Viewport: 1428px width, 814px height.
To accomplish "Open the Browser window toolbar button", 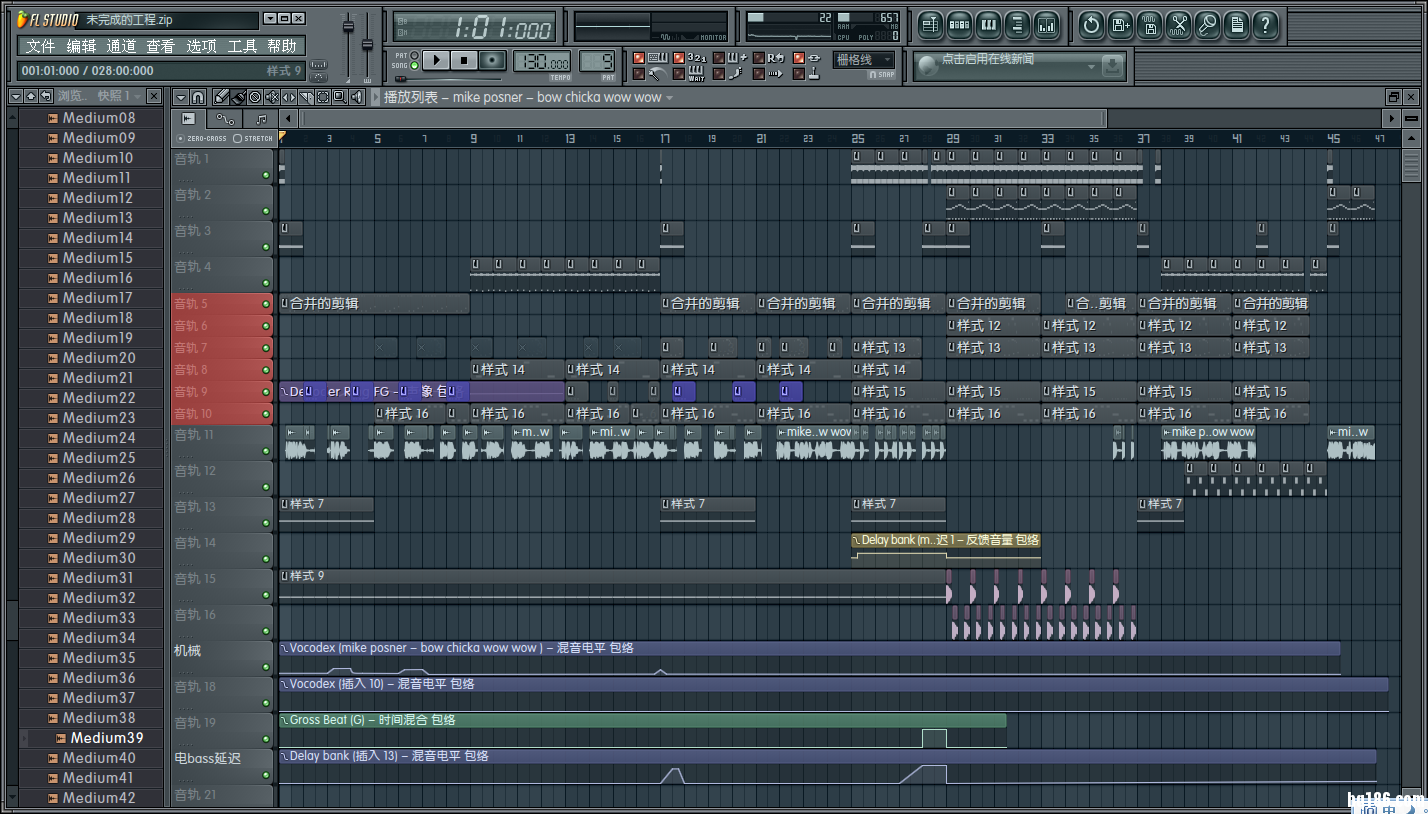I will tap(1017, 25).
